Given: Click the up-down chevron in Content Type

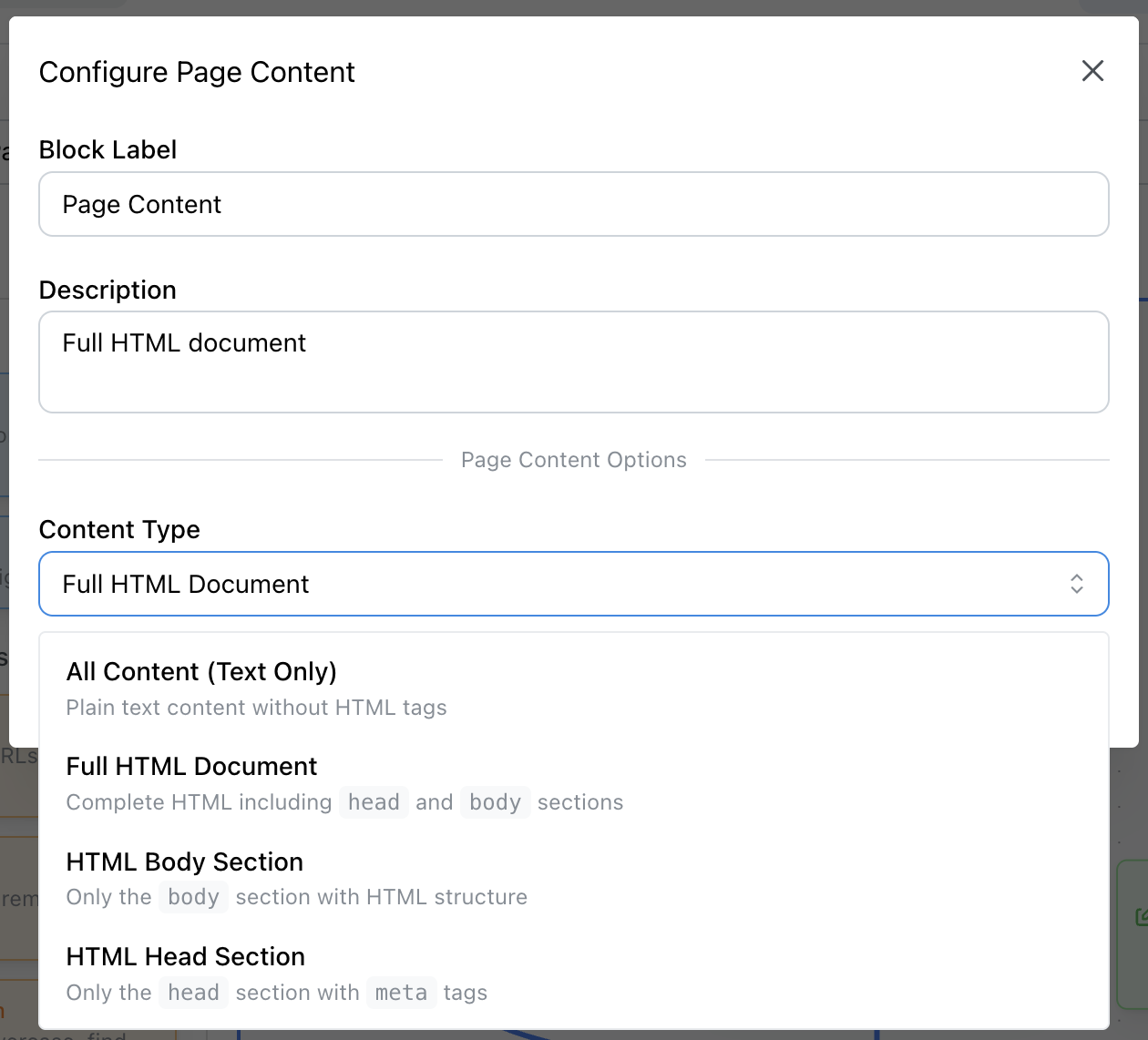Looking at the screenshot, I should point(1076,584).
